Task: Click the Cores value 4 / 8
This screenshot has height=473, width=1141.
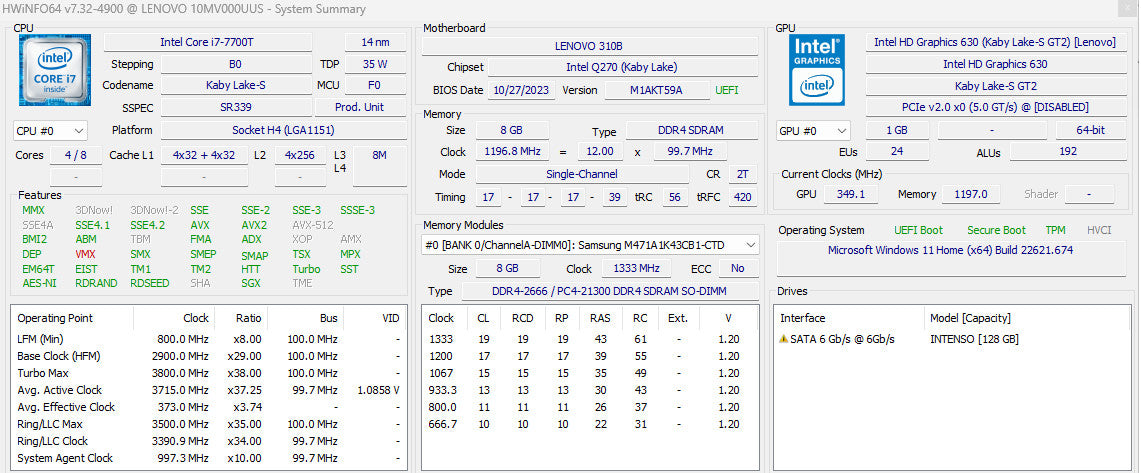Action: click(76, 155)
